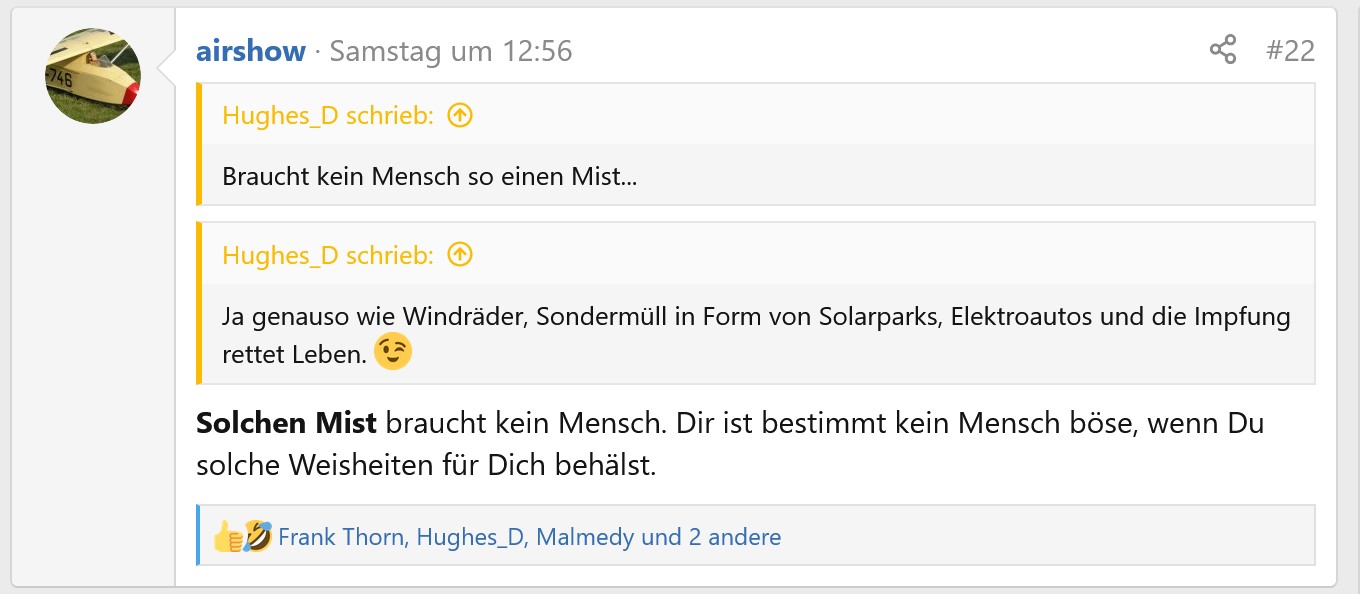Screen dimensions: 1360x594
Task: Click second 'Hughes_D schrieb:' quote header
Action: pyautogui.click(x=327, y=255)
